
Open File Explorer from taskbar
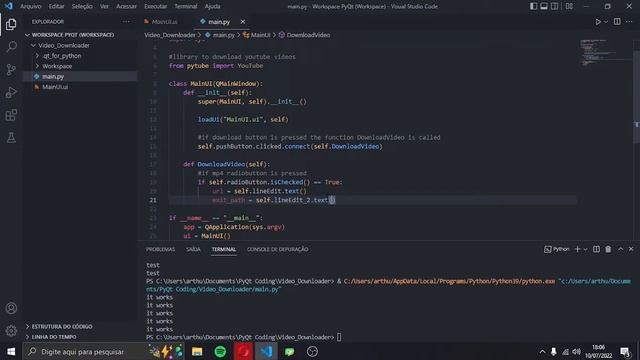pos(197,351)
